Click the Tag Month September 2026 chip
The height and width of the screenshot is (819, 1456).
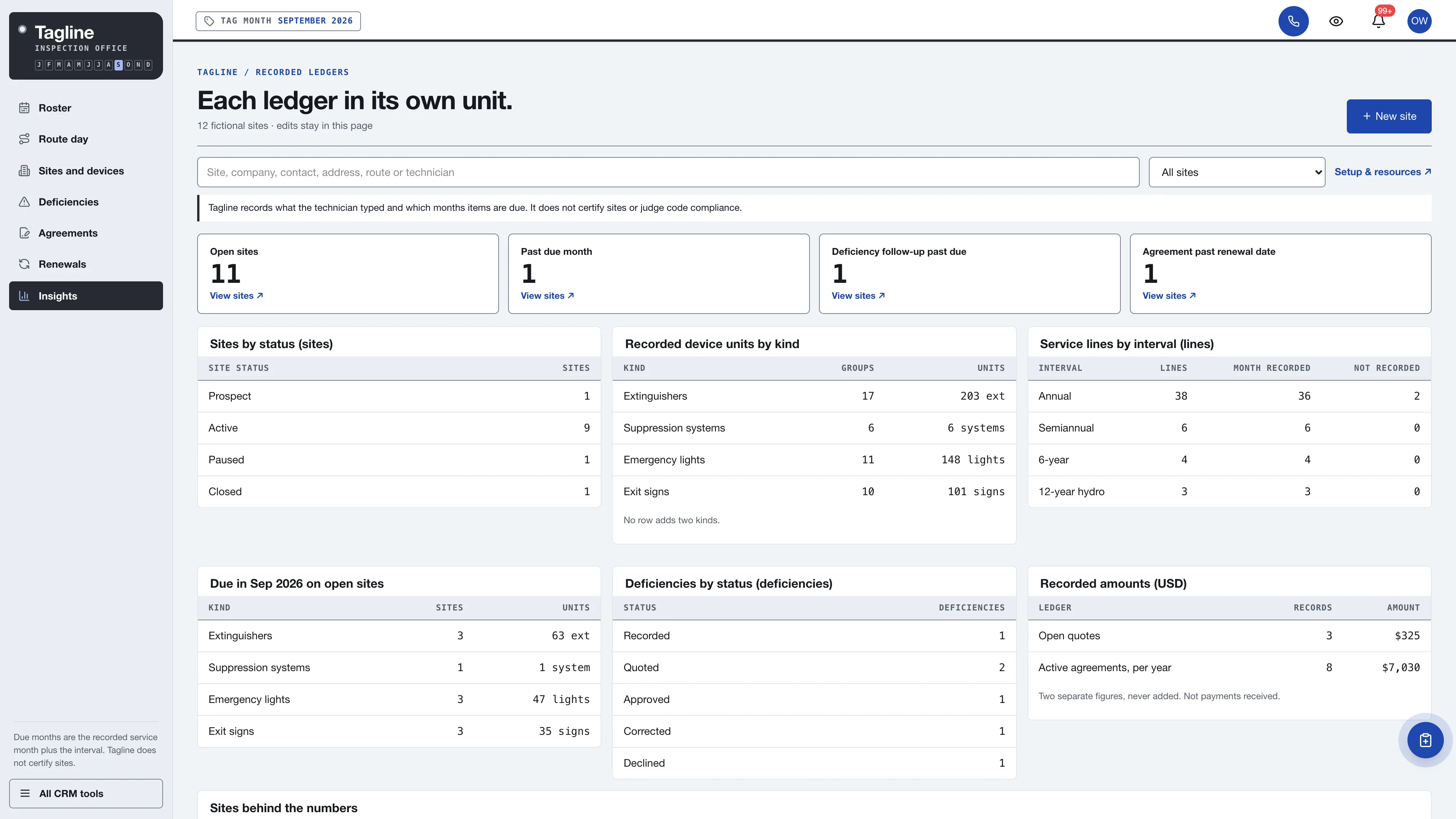coord(278,21)
